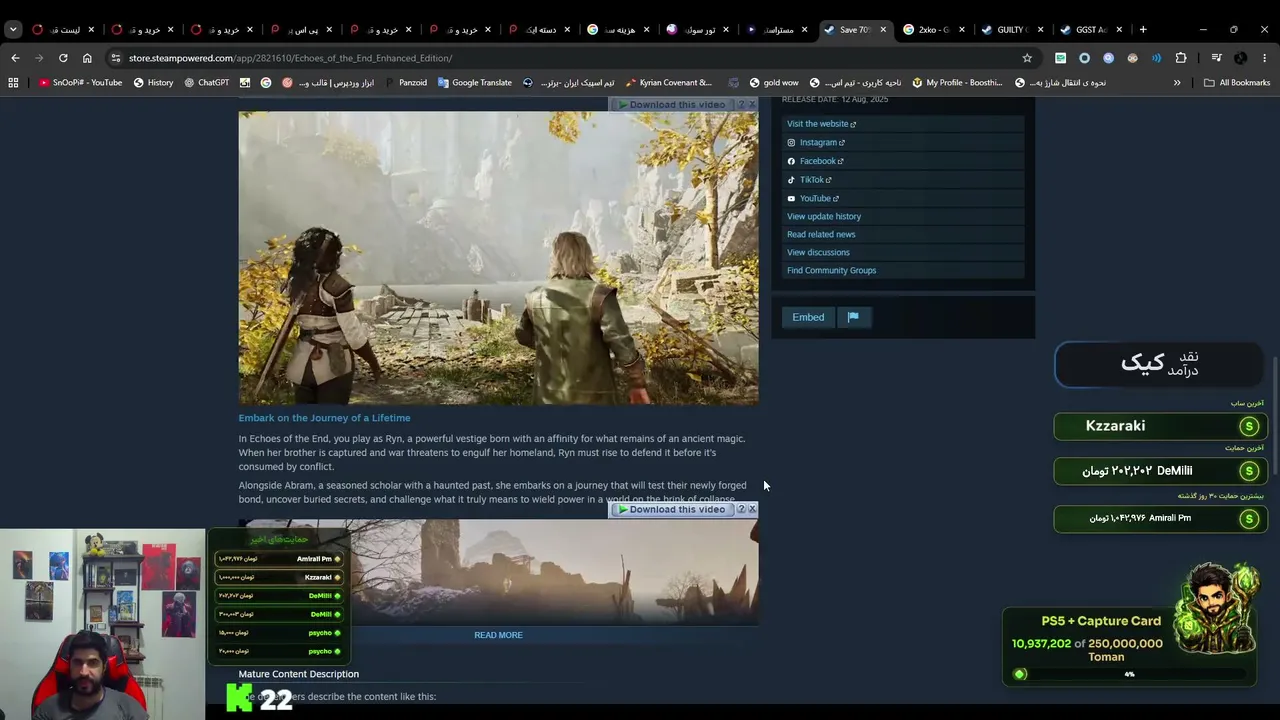Click the forest gameplay clip with two characters
1280x720 pixels.
pos(498,257)
